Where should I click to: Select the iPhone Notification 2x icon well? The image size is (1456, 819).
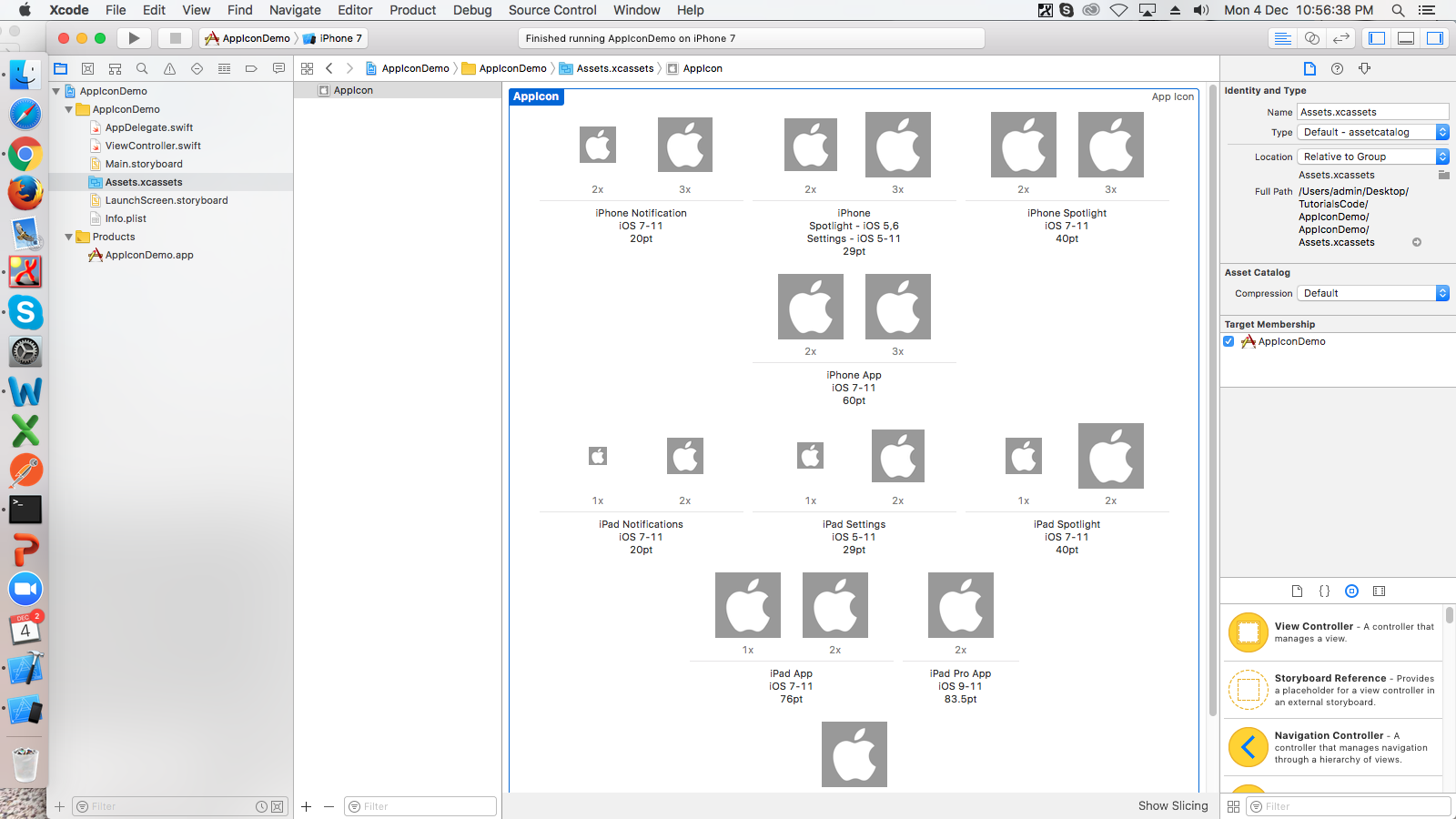tap(598, 145)
